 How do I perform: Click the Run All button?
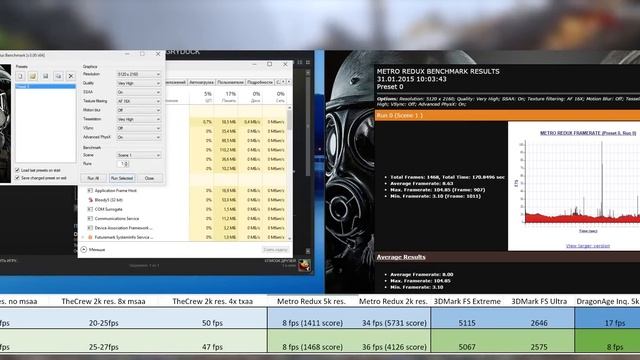[x=93, y=178]
